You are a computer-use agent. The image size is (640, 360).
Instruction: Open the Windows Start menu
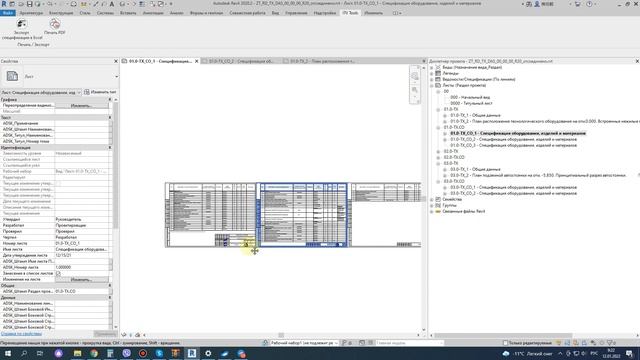tap(8, 353)
